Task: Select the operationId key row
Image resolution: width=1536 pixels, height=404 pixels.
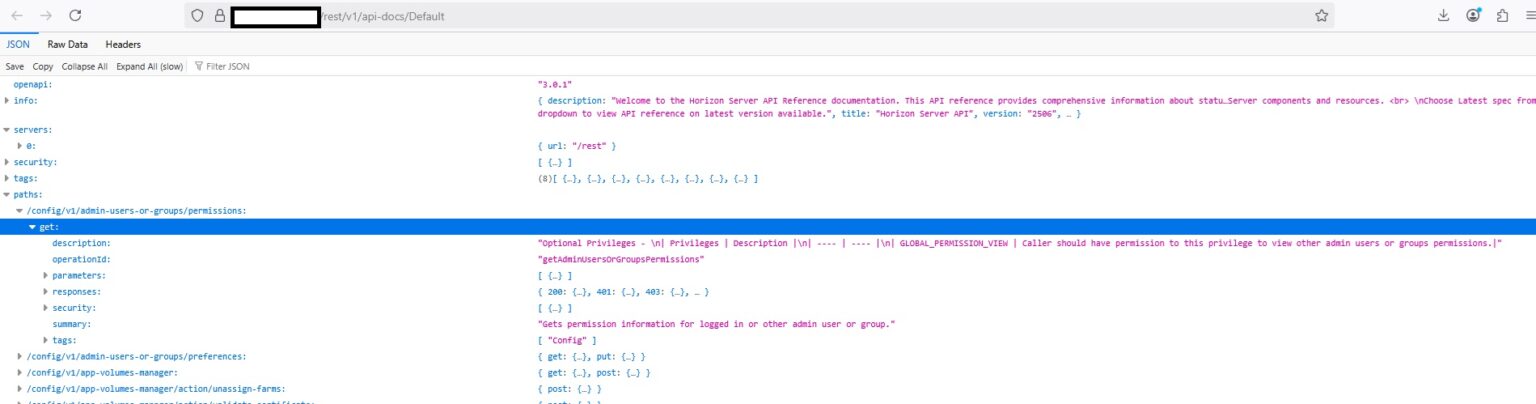Action: 81,259
